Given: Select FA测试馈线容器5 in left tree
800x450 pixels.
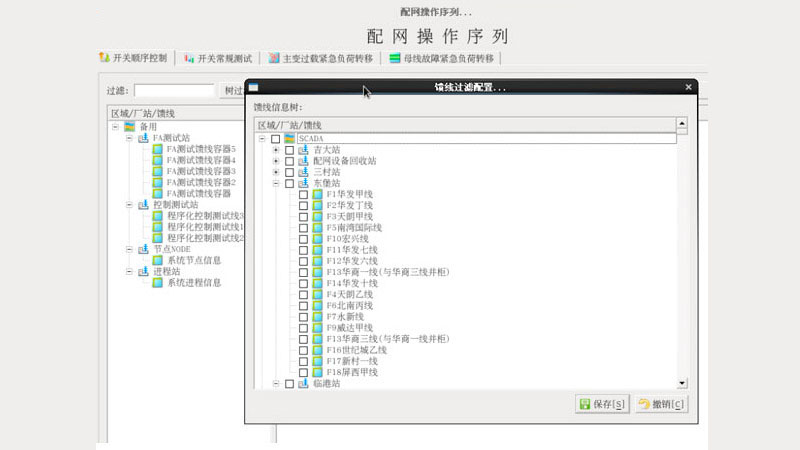Looking at the screenshot, I should point(200,149).
